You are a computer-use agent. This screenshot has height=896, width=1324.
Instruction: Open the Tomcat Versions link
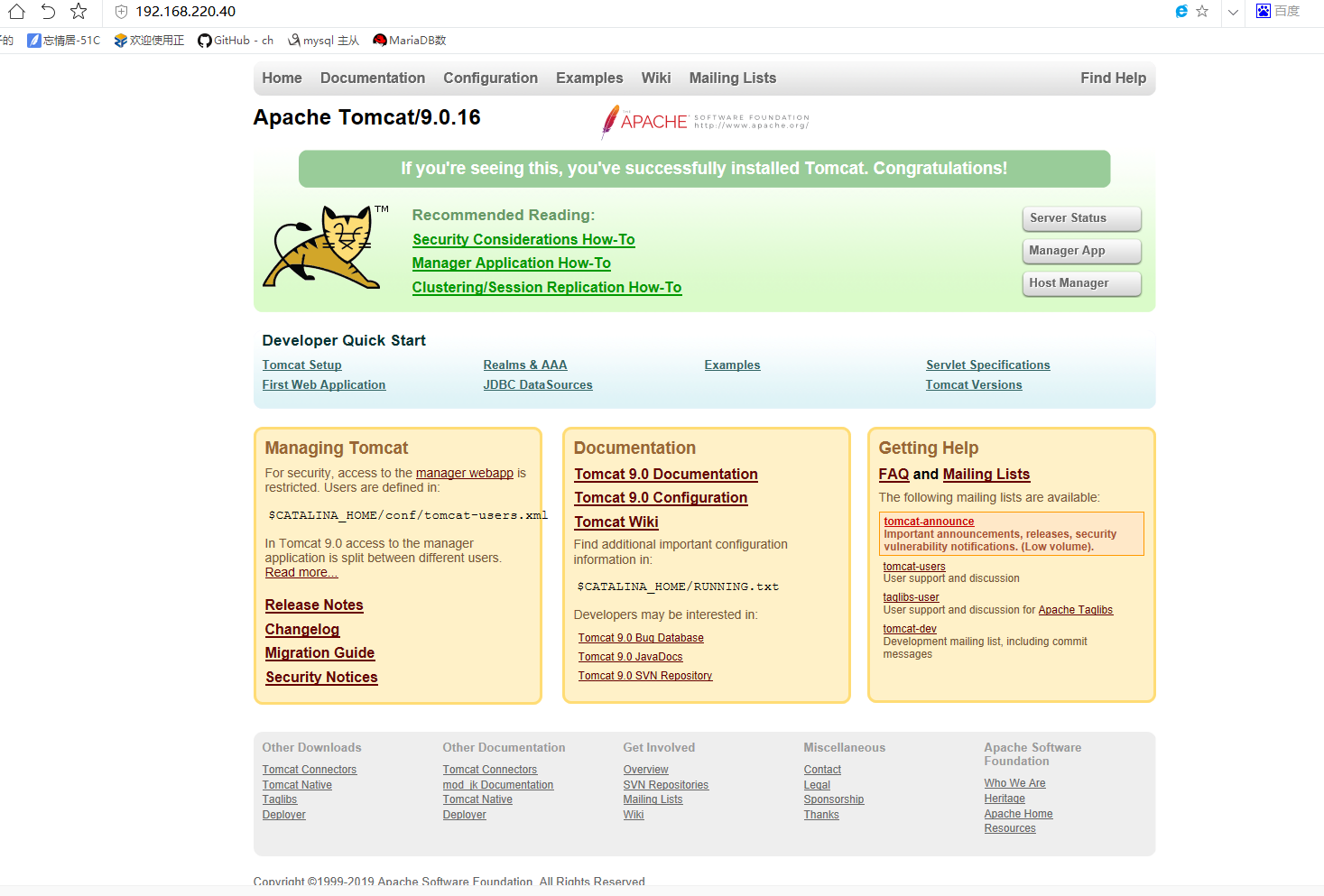coord(974,385)
